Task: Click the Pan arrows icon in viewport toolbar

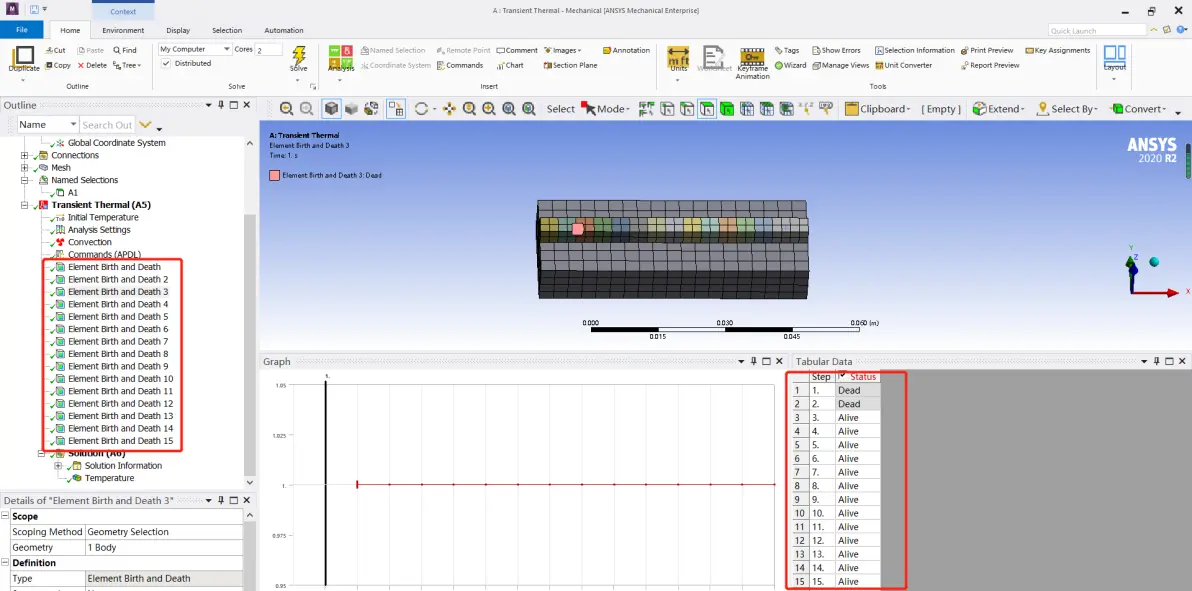Action: 449,109
